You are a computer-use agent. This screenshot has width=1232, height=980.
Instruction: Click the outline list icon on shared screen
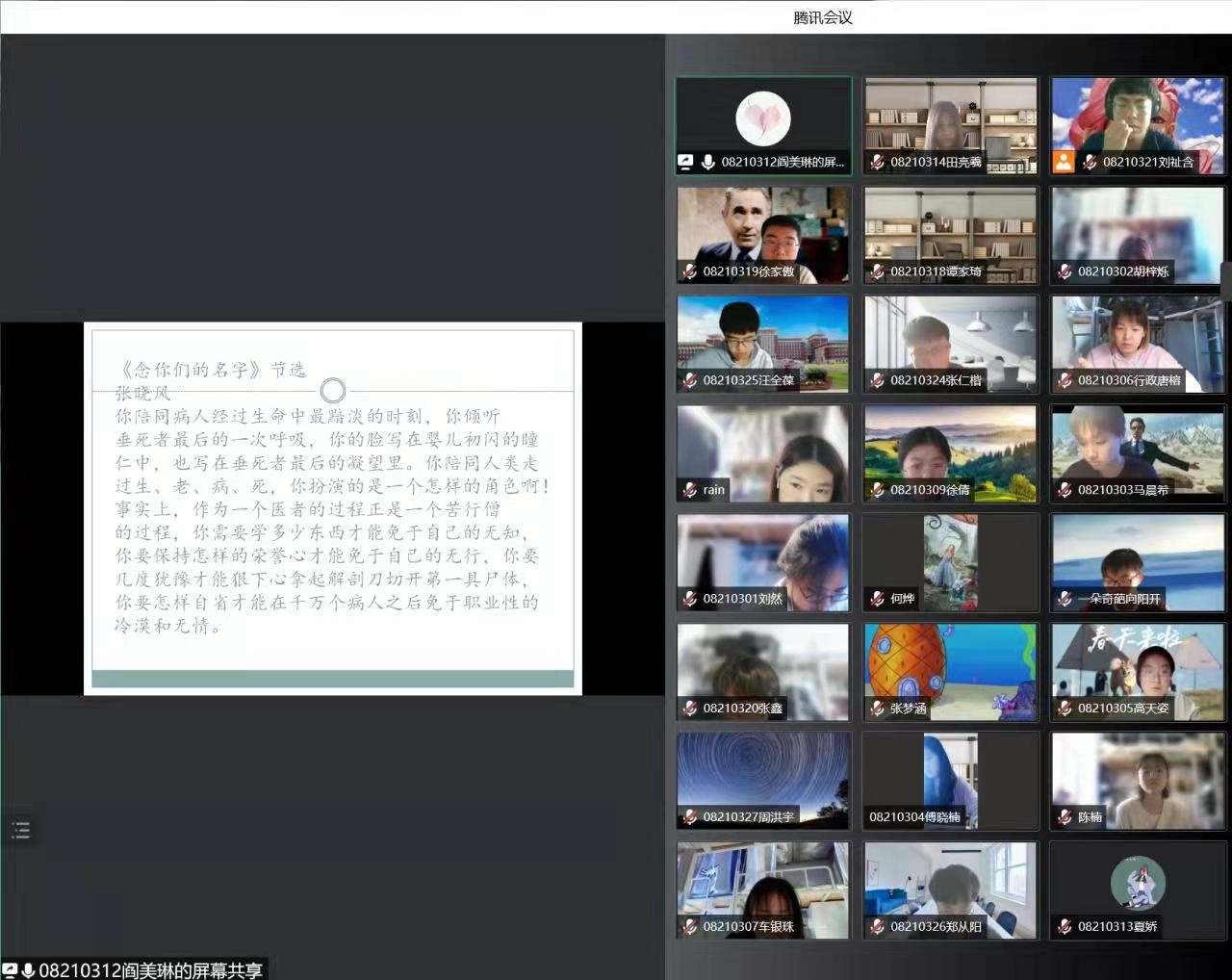20,830
